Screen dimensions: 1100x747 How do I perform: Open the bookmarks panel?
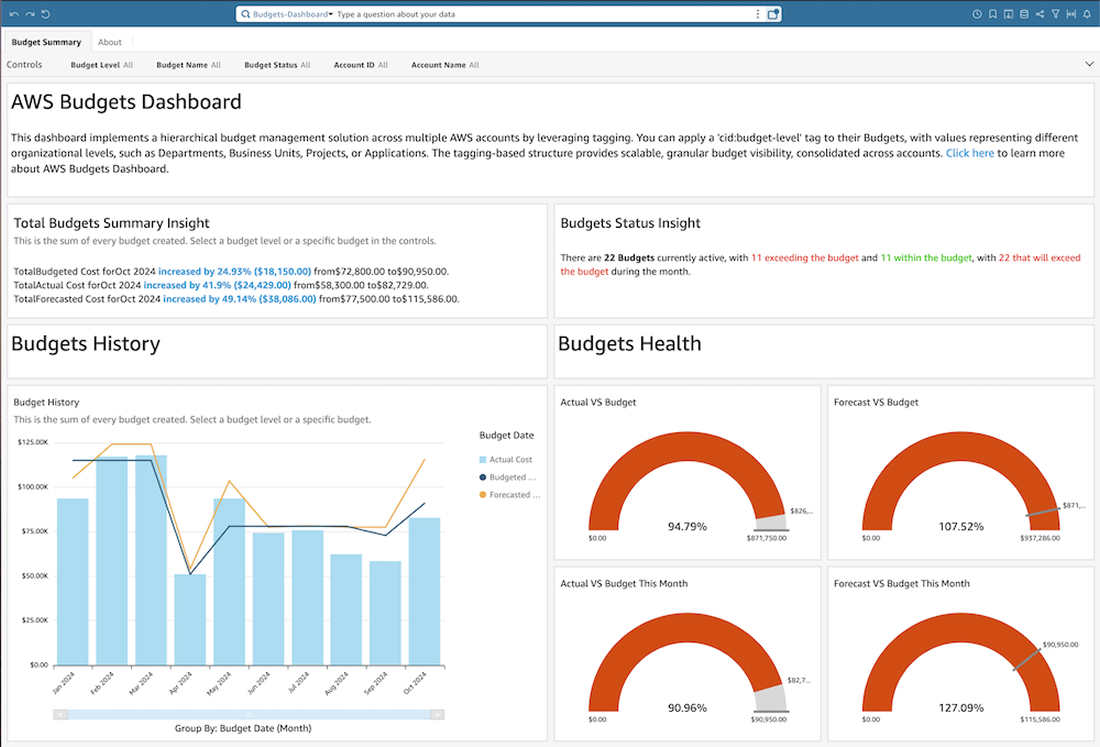pos(993,13)
